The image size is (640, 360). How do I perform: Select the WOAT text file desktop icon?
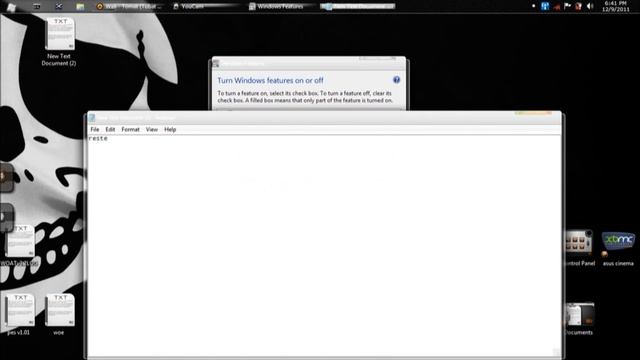[x=19, y=246]
